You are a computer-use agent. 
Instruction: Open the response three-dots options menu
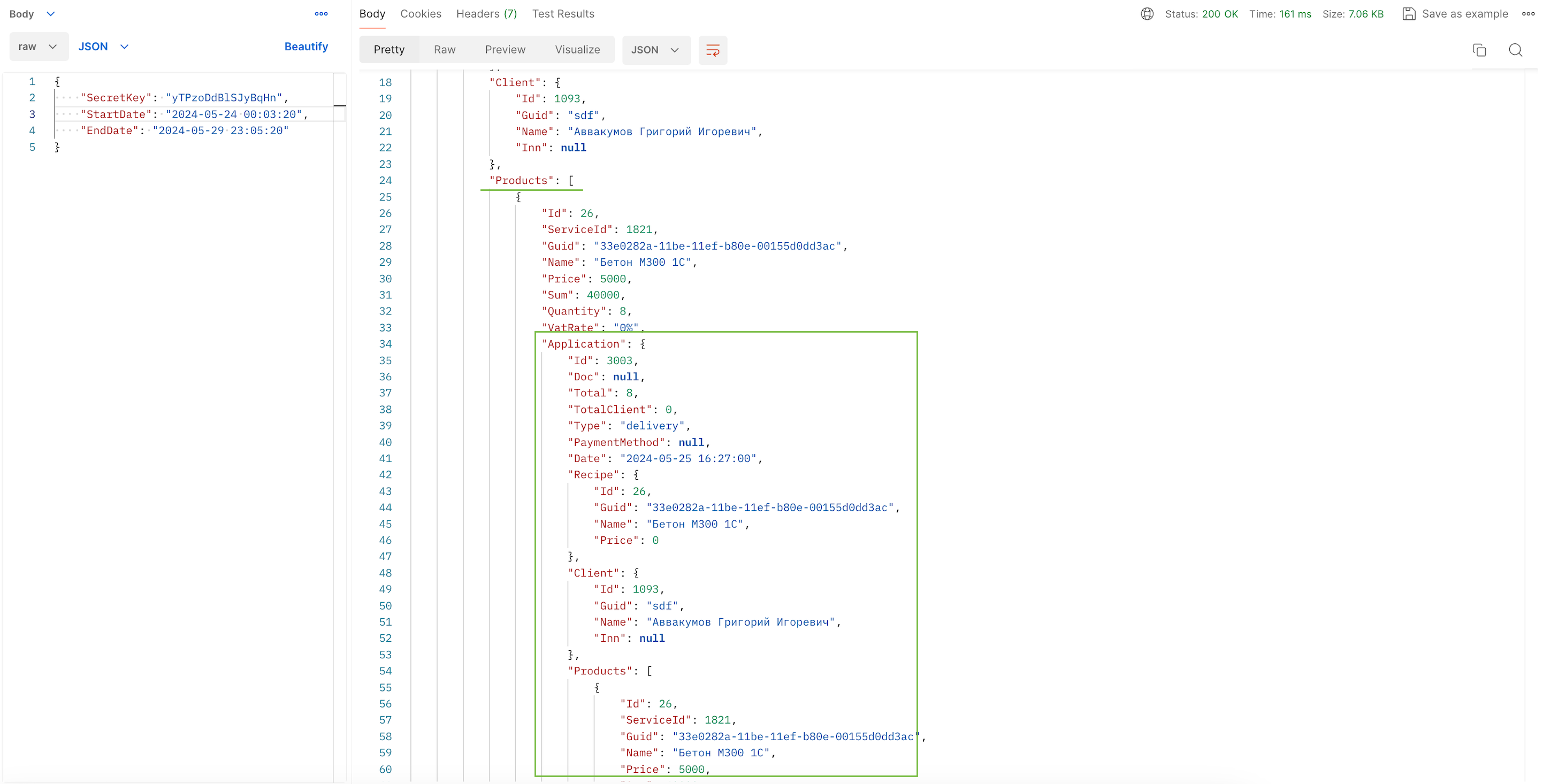1528,14
